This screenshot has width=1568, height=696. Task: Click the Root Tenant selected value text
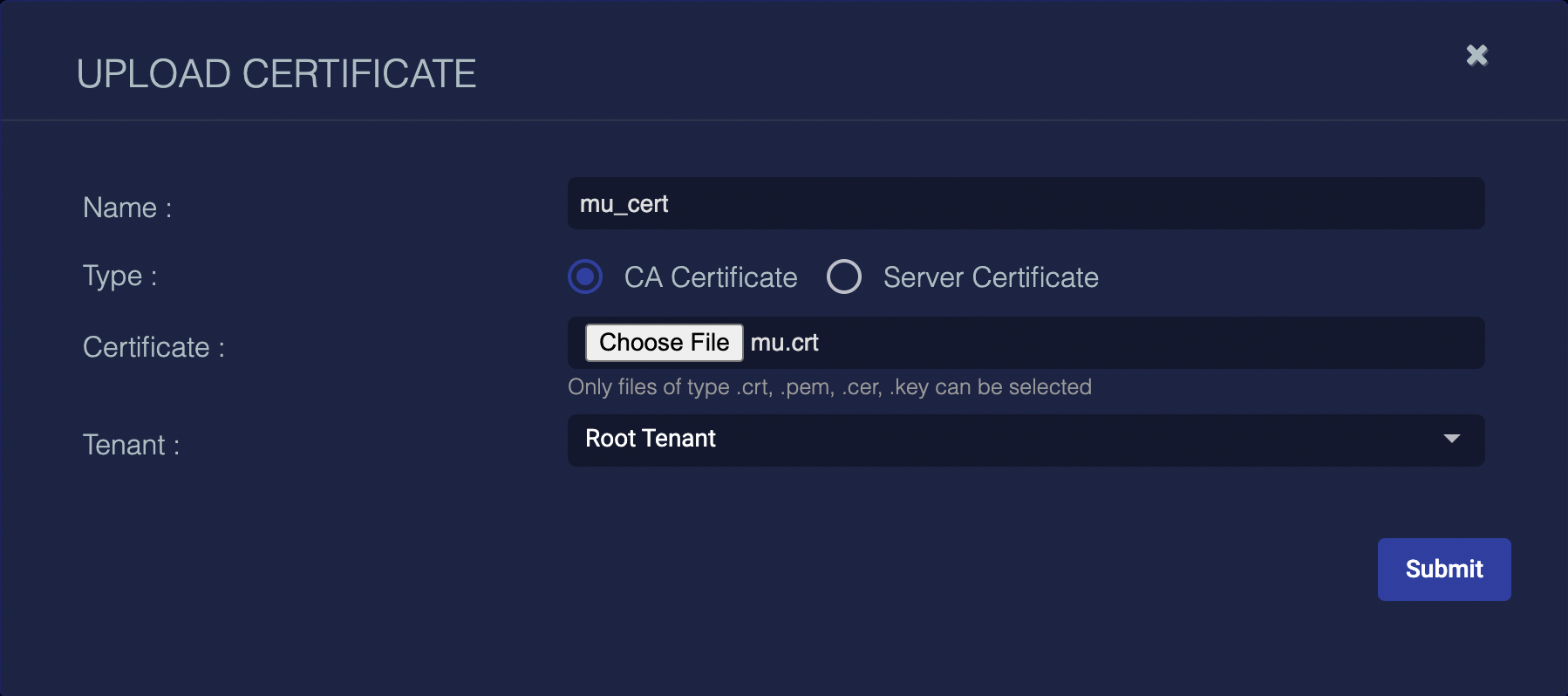[x=650, y=439]
